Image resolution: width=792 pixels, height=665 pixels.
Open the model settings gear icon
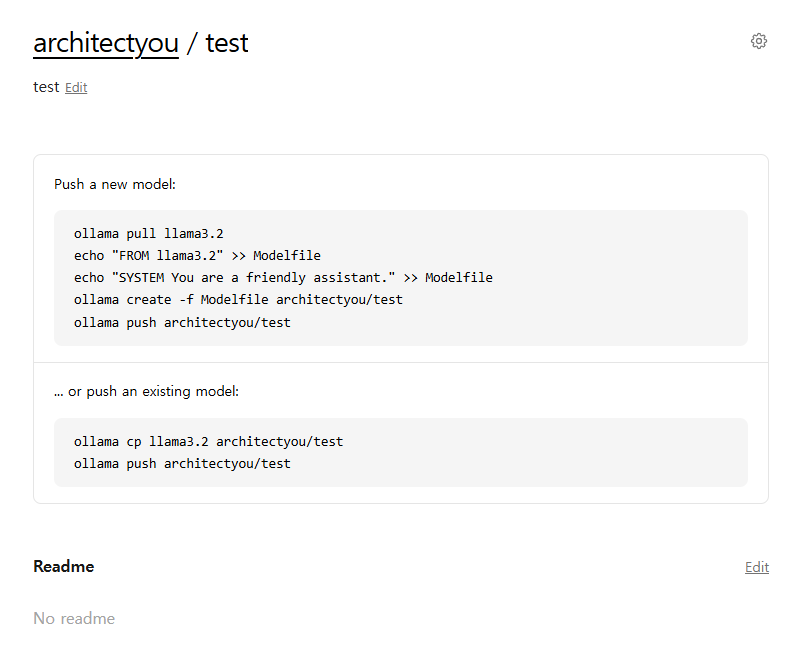(x=759, y=41)
